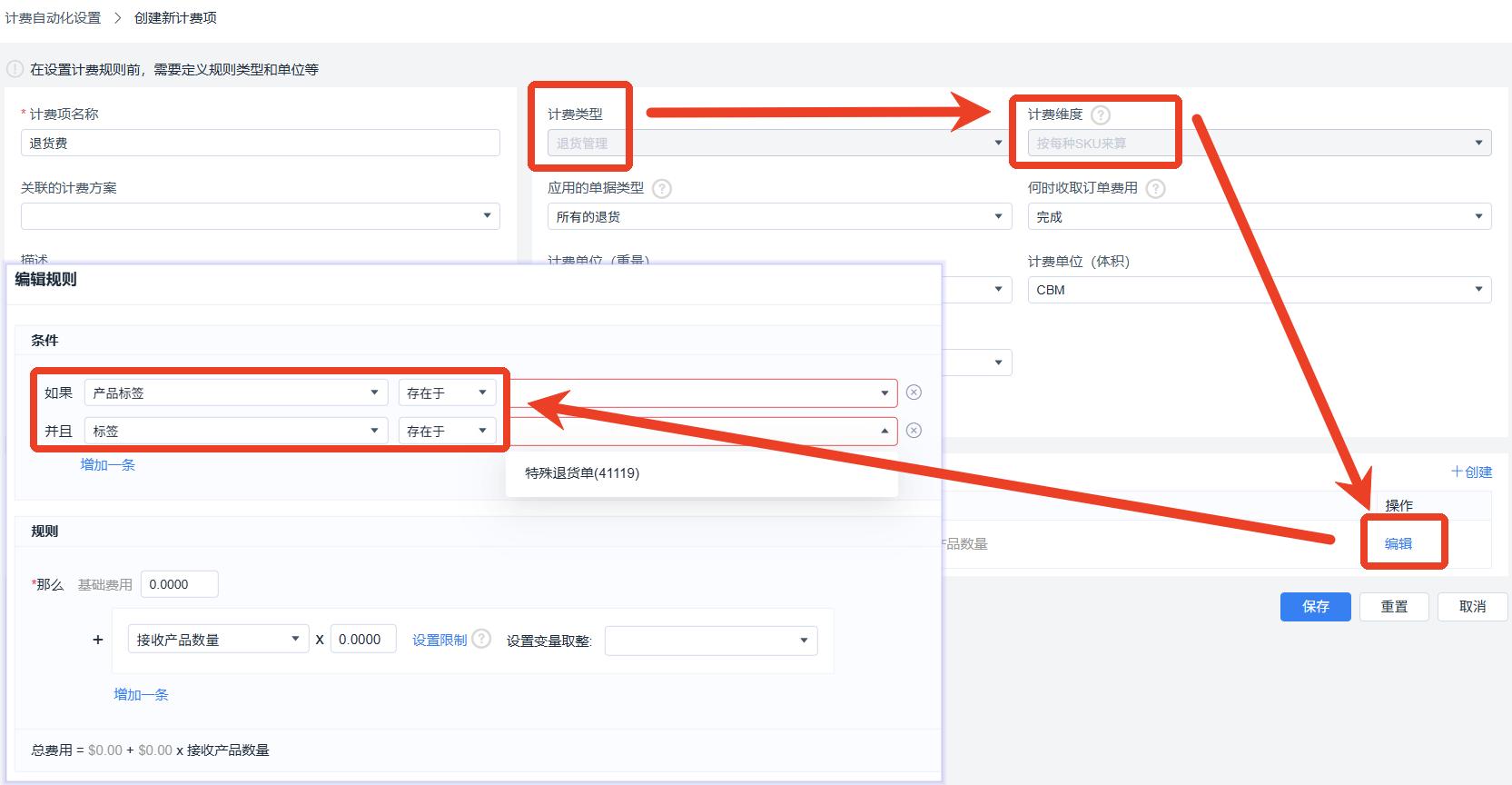
Task: Open the 应用的单据类型 dropdown showing 所有的退货
Action: 779,216
